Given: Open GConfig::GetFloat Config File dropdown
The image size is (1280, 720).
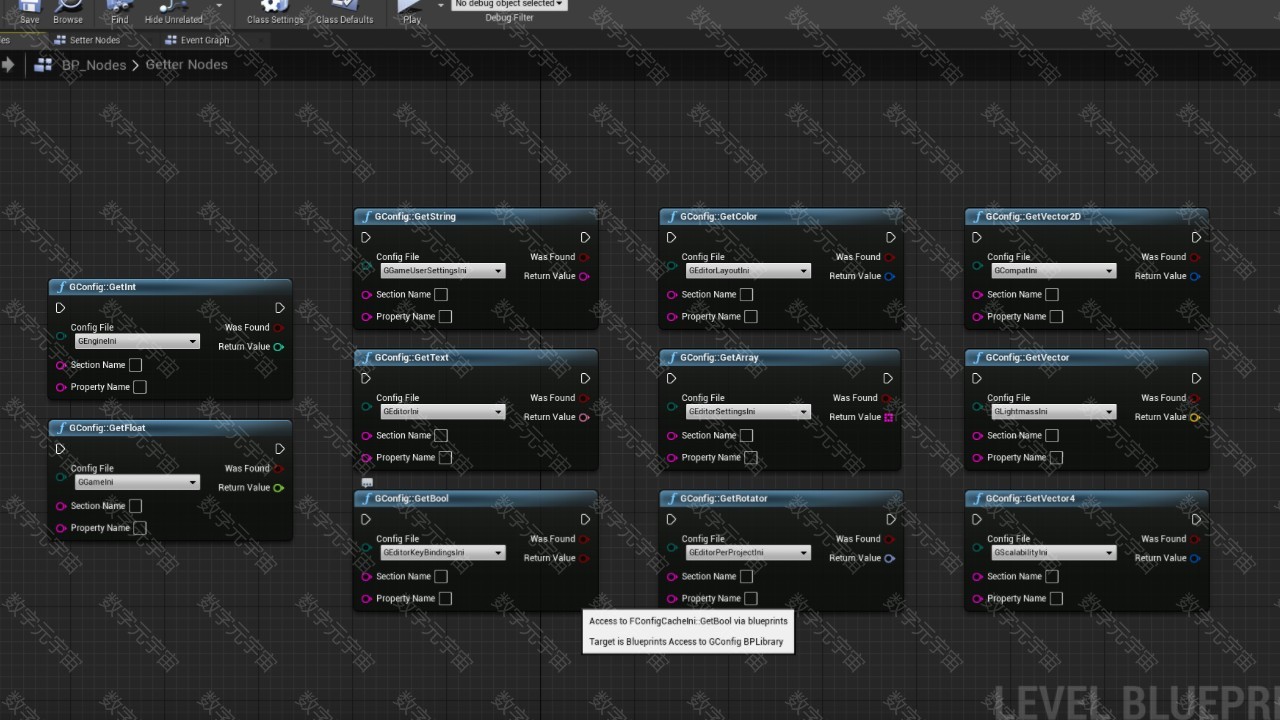Looking at the screenshot, I should click(x=138, y=482).
